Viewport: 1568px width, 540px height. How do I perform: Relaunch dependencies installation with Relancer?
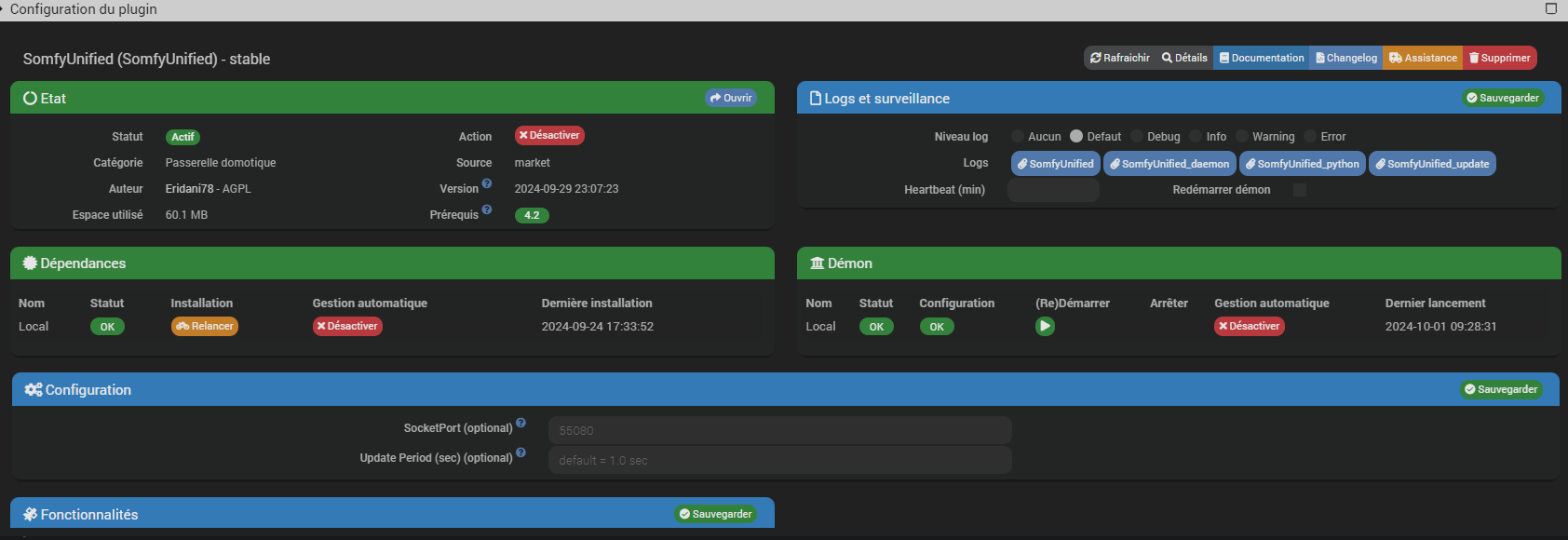pyautogui.click(x=205, y=327)
